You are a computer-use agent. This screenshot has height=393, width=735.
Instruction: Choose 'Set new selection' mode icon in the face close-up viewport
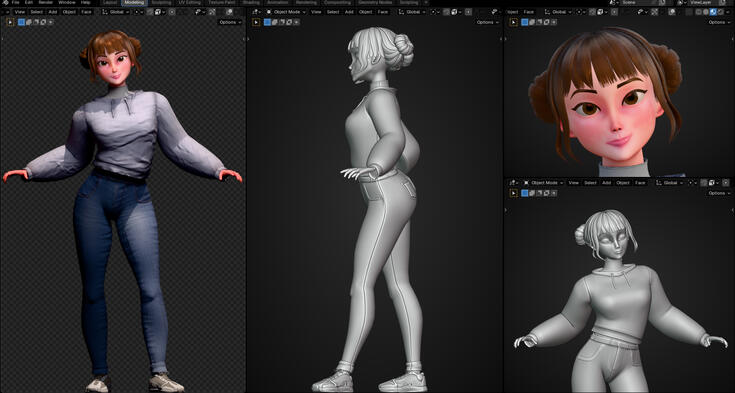[525, 22]
